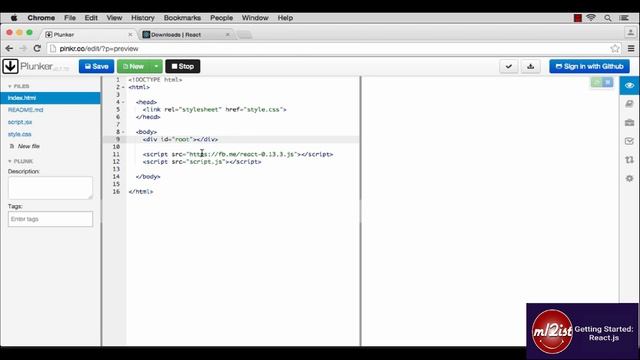This screenshot has width=640, height=360.
Task: Sign in with Github
Action: click(589, 66)
